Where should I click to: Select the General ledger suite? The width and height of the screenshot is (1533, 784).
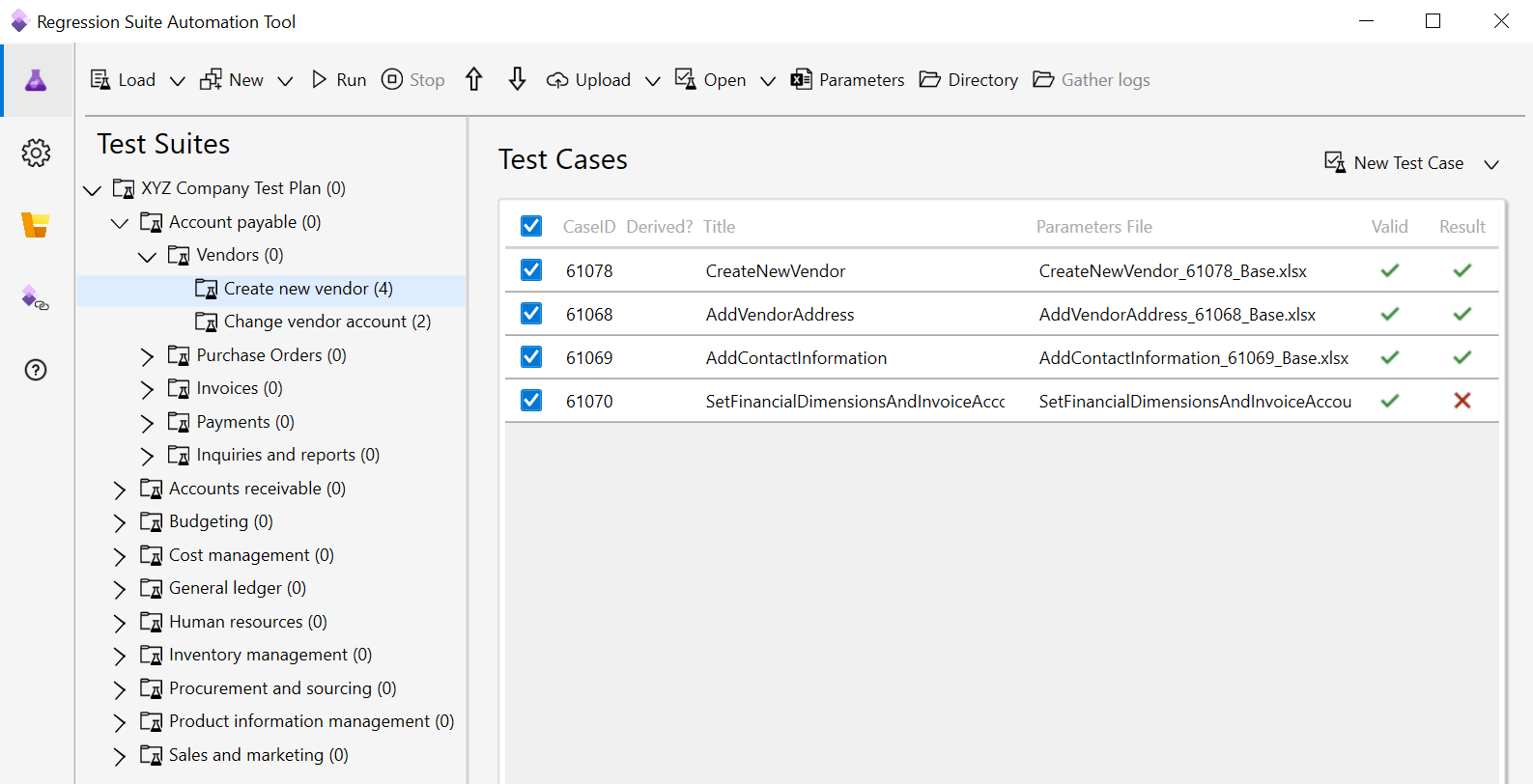tap(237, 588)
